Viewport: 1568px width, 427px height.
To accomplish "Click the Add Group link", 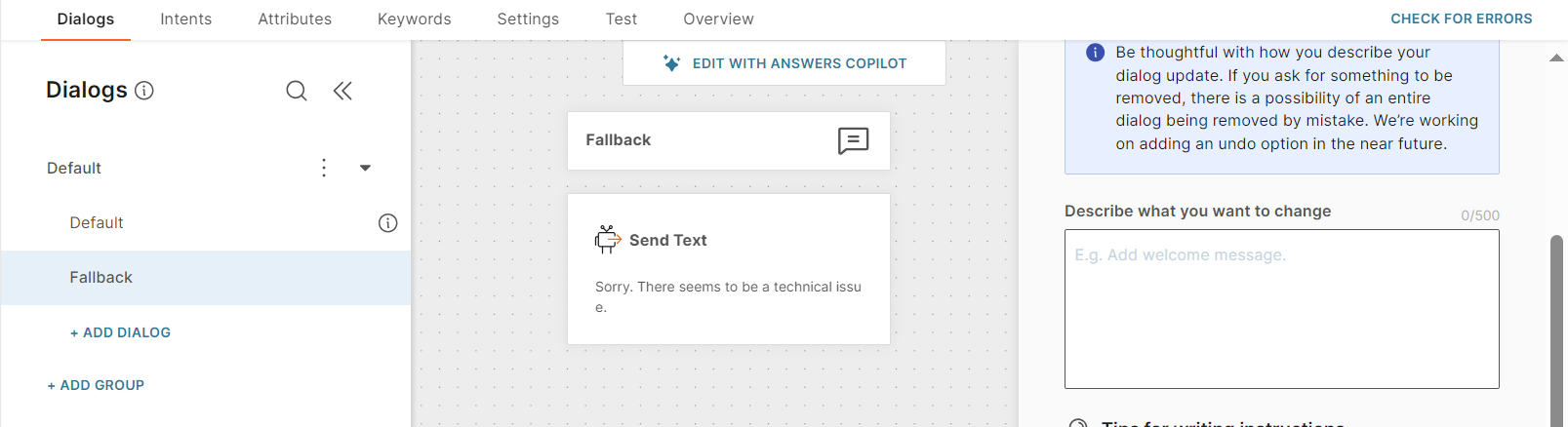I will 96,385.
